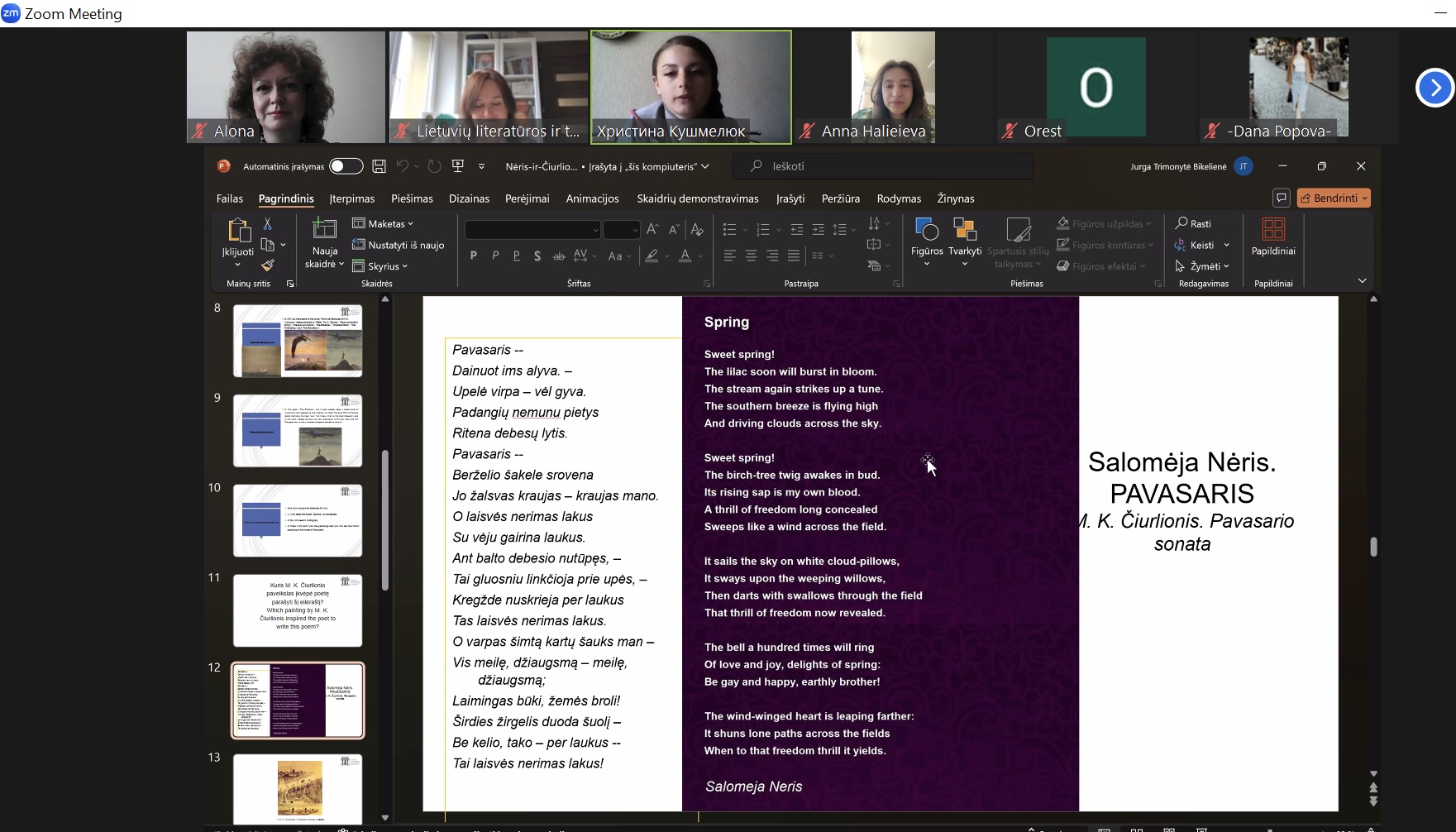Toggle bold formatting in Šriftas group
The height and width of the screenshot is (832, 1456).
click(474, 256)
